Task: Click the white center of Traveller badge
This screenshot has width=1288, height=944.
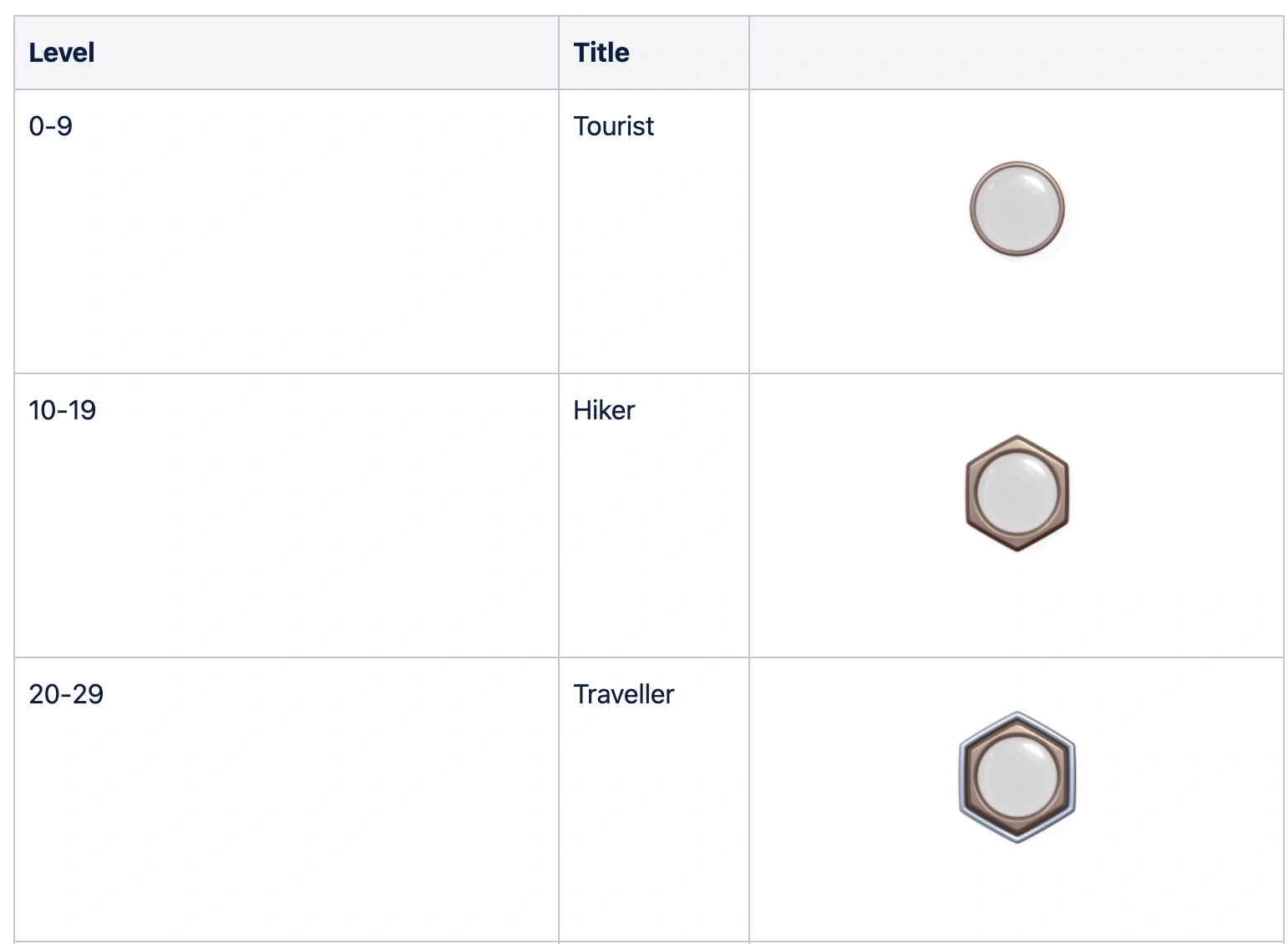Action: [1017, 777]
